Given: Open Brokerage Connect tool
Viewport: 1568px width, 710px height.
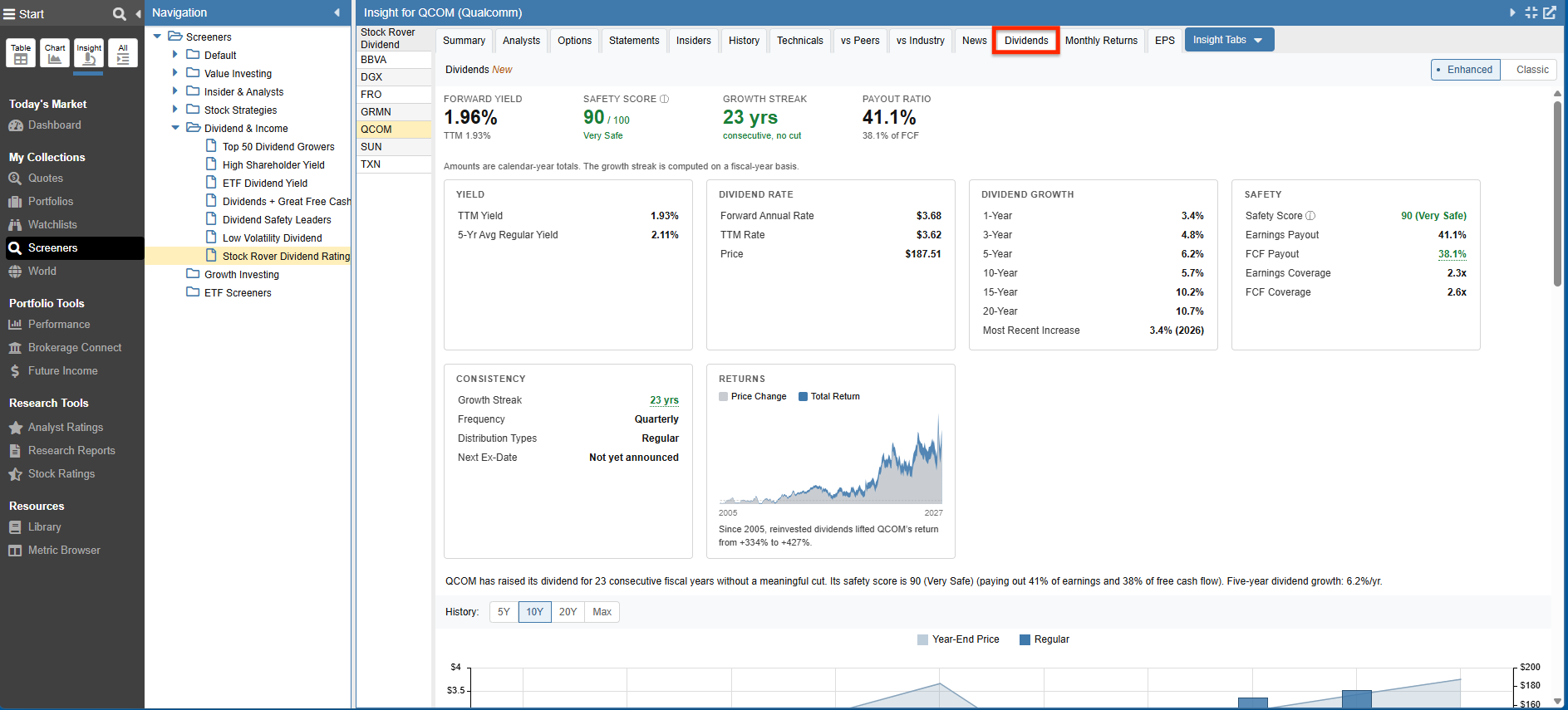Looking at the screenshot, I should tap(74, 348).
